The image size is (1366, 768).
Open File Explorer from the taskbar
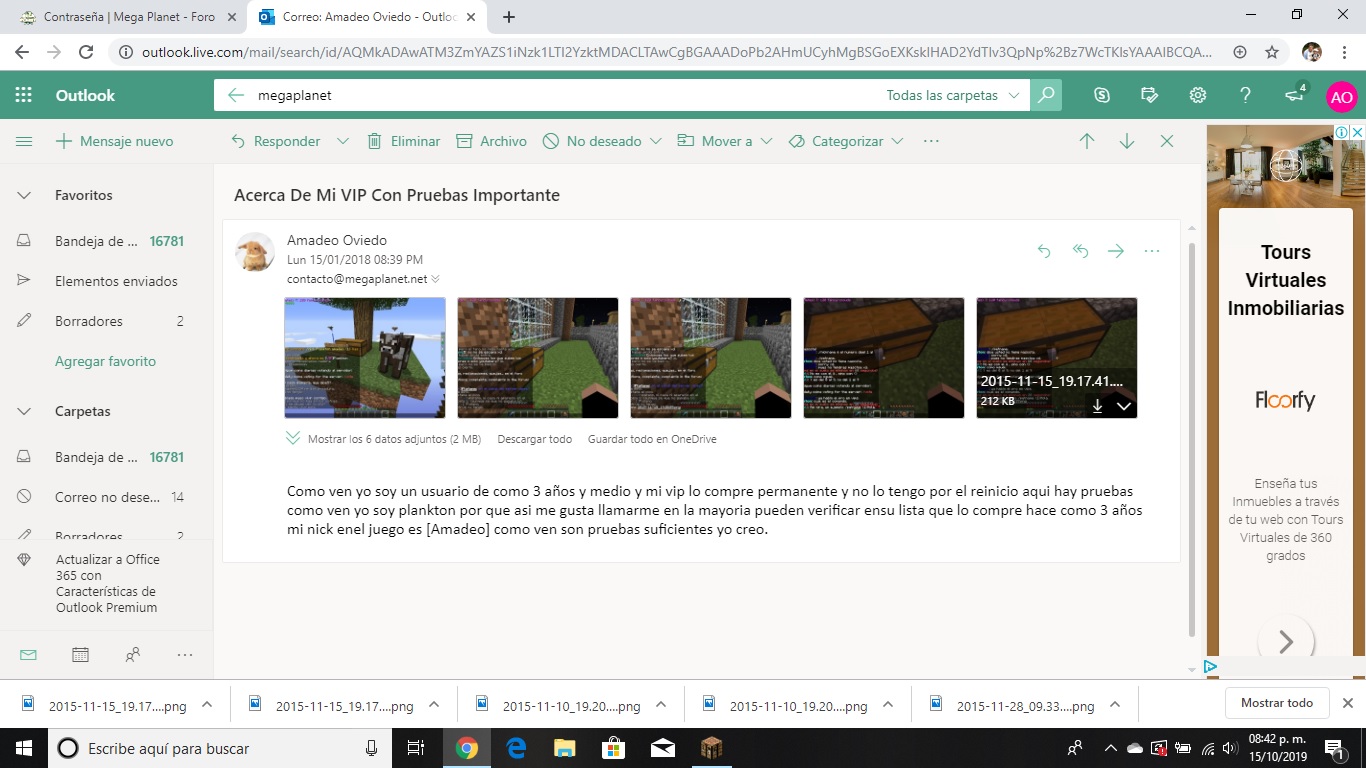click(565, 748)
